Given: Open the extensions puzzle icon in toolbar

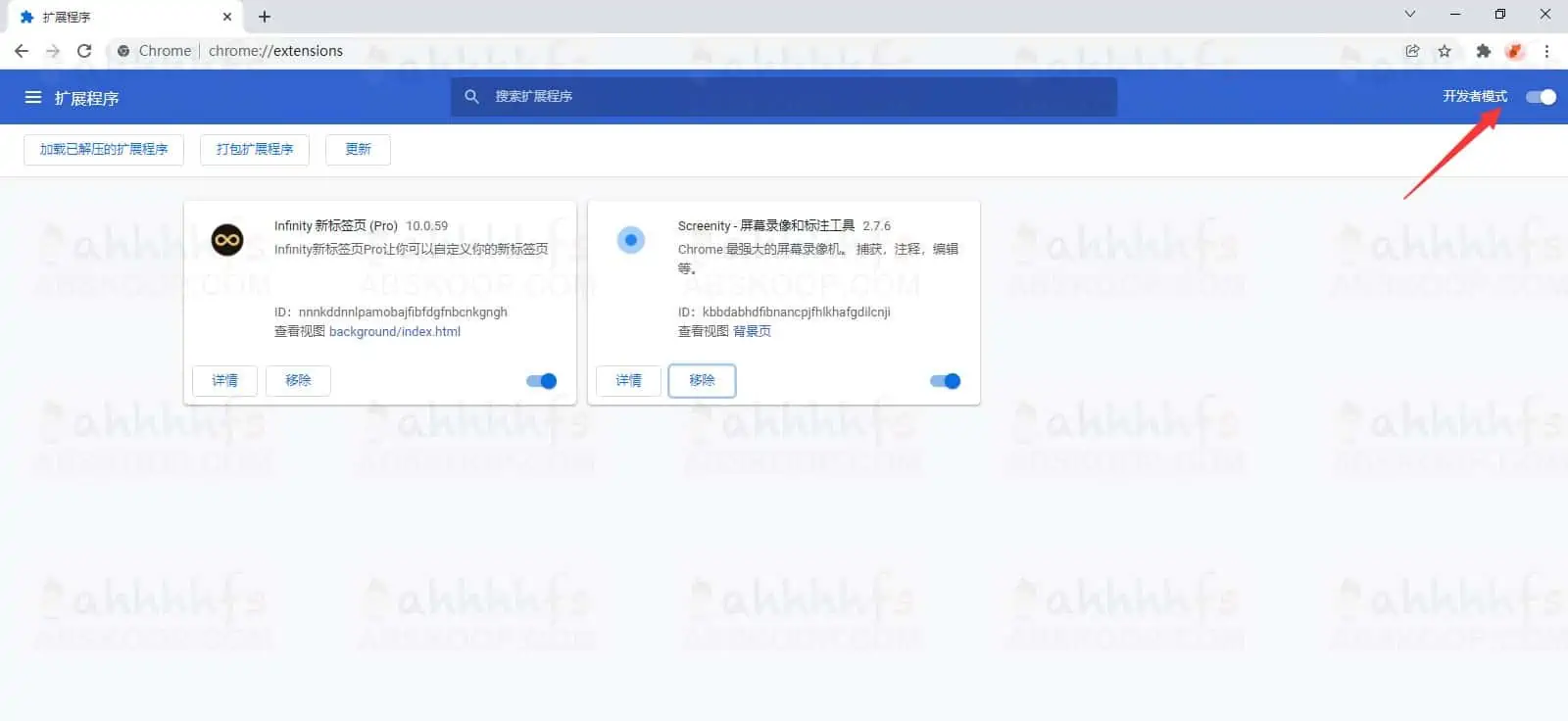Looking at the screenshot, I should point(1483,51).
